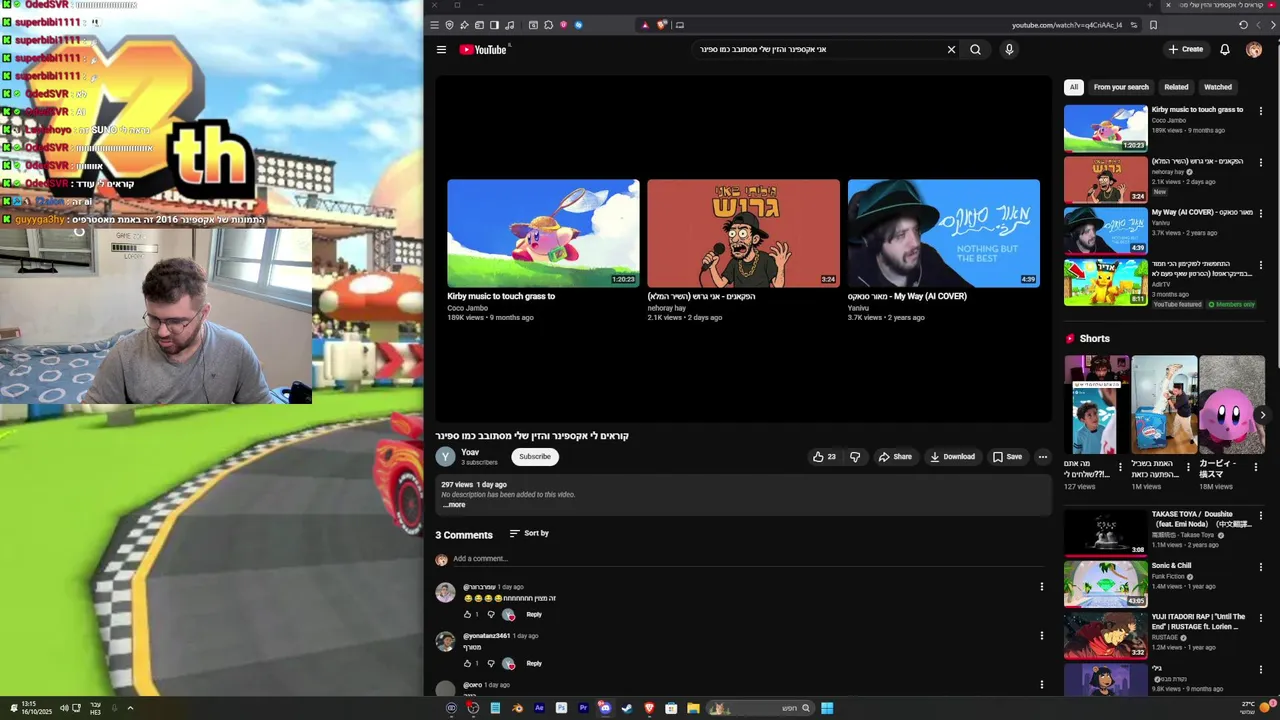Open options for Kirby music sidebar video
This screenshot has width=1280, height=720.
click(1260, 111)
